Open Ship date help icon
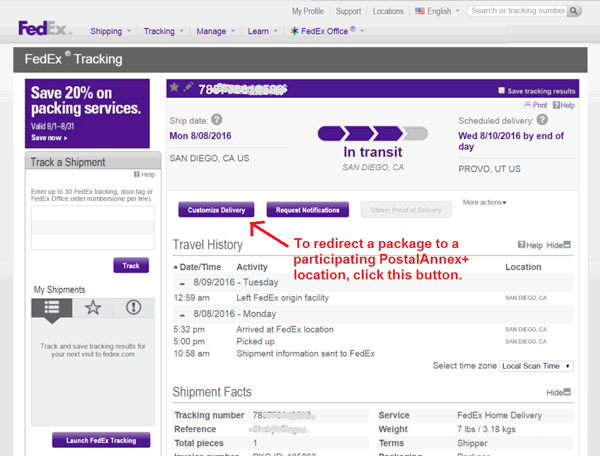The height and width of the screenshot is (456, 600). (x=217, y=120)
